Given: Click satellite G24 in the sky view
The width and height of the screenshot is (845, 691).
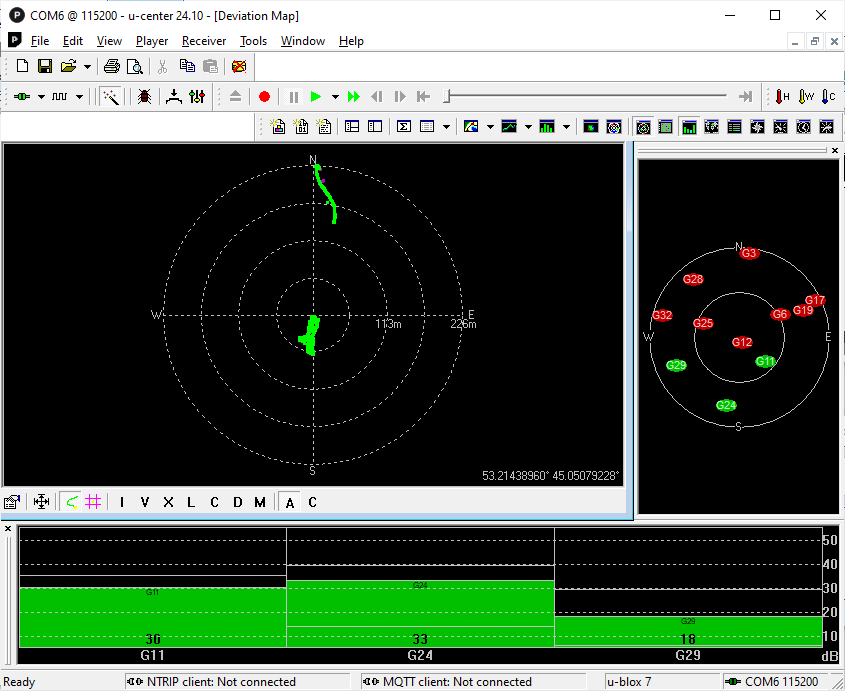Looking at the screenshot, I should [x=726, y=405].
